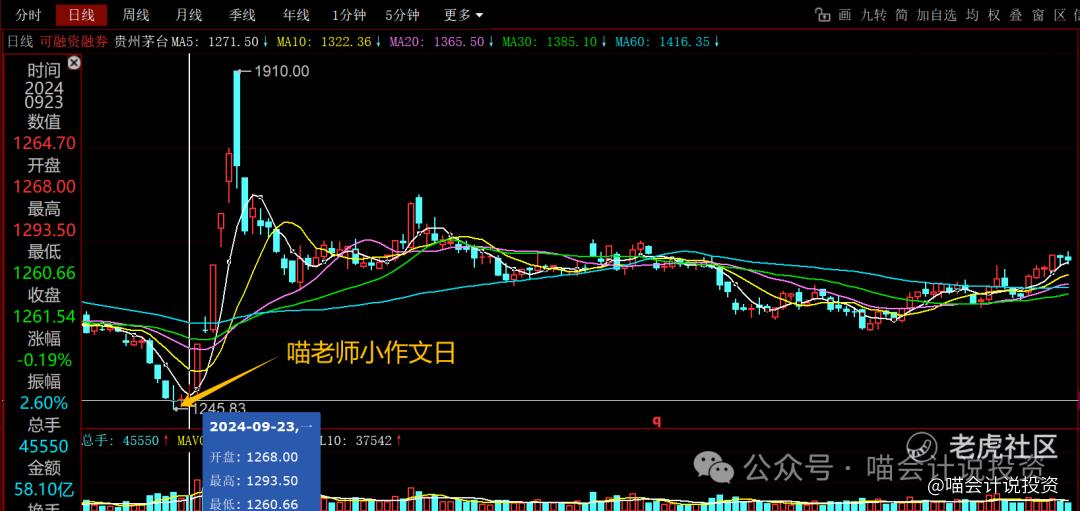Switch to 5分钟 chart period
This screenshot has height=511, width=1080.
click(402, 14)
